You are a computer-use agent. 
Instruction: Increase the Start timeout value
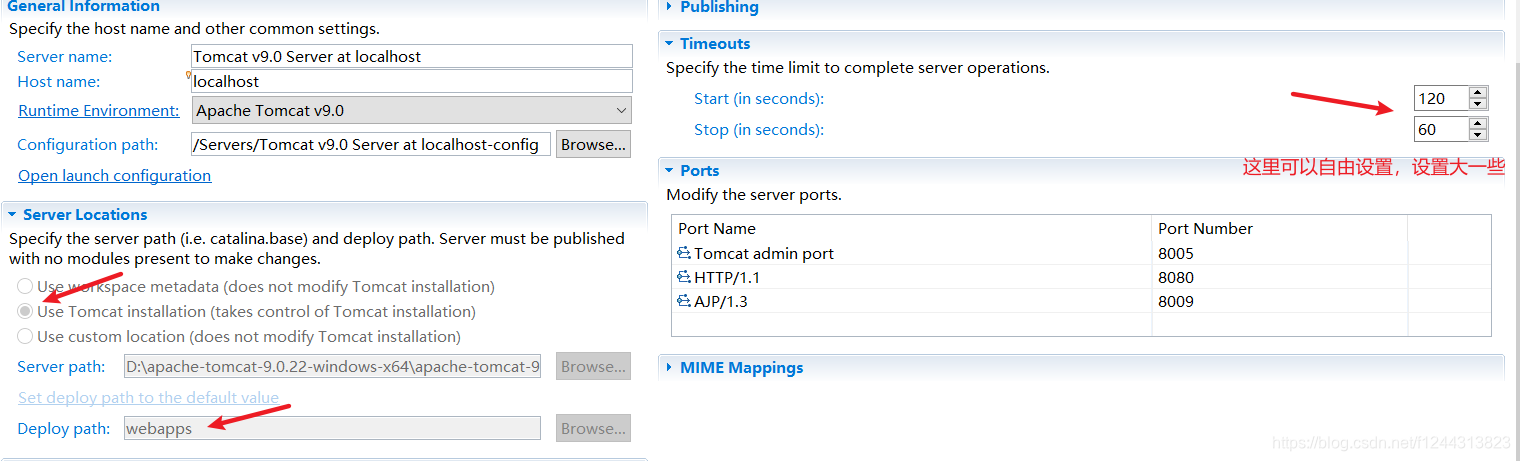1478,93
